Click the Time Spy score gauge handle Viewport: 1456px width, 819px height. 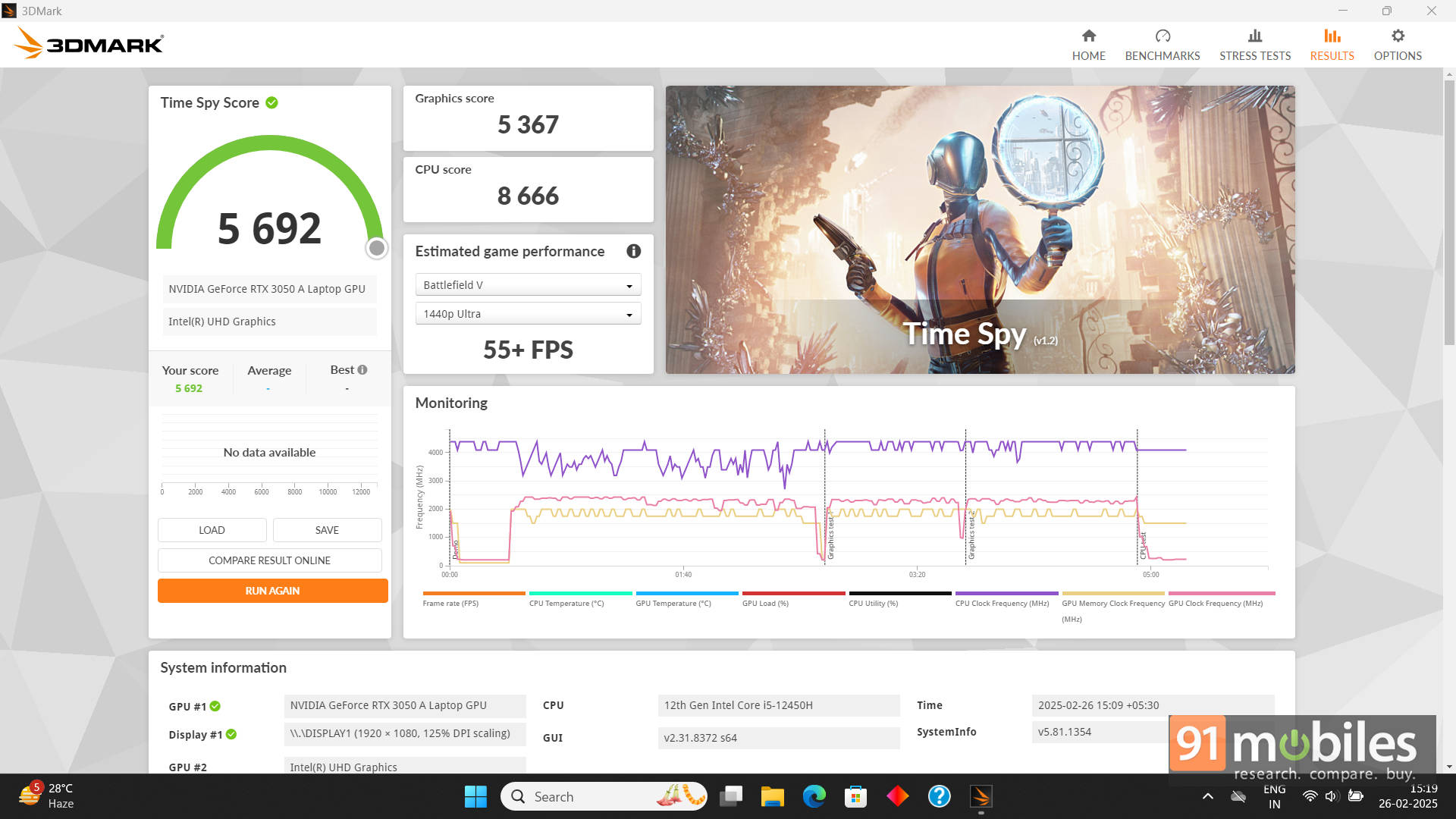click(x=376, y=248)
